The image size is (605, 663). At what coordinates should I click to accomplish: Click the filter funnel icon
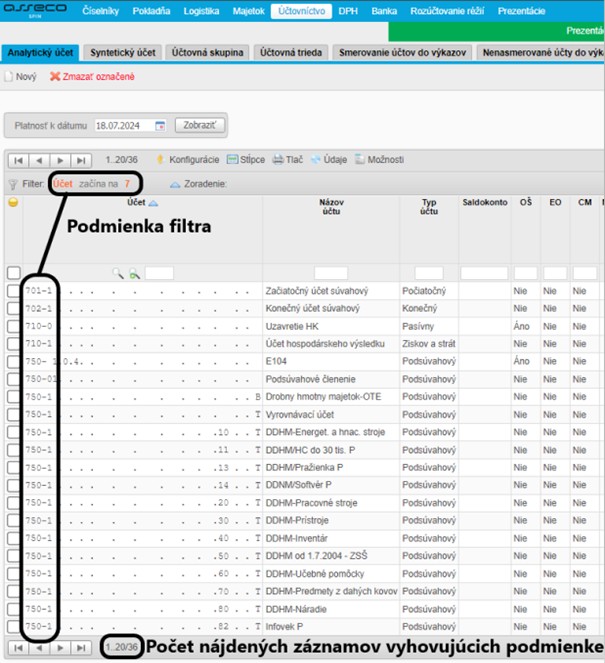tap(13, 184)
